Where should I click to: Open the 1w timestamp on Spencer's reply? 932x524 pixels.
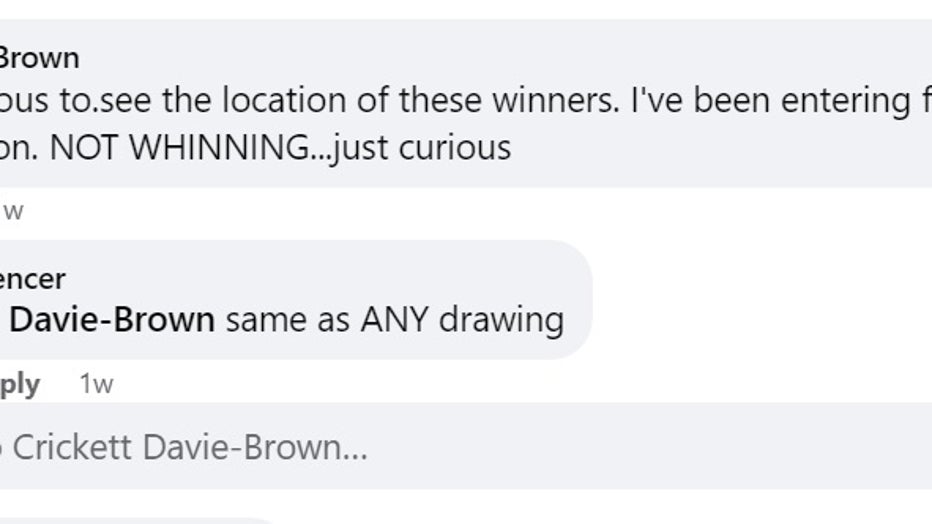click(96, 384)
